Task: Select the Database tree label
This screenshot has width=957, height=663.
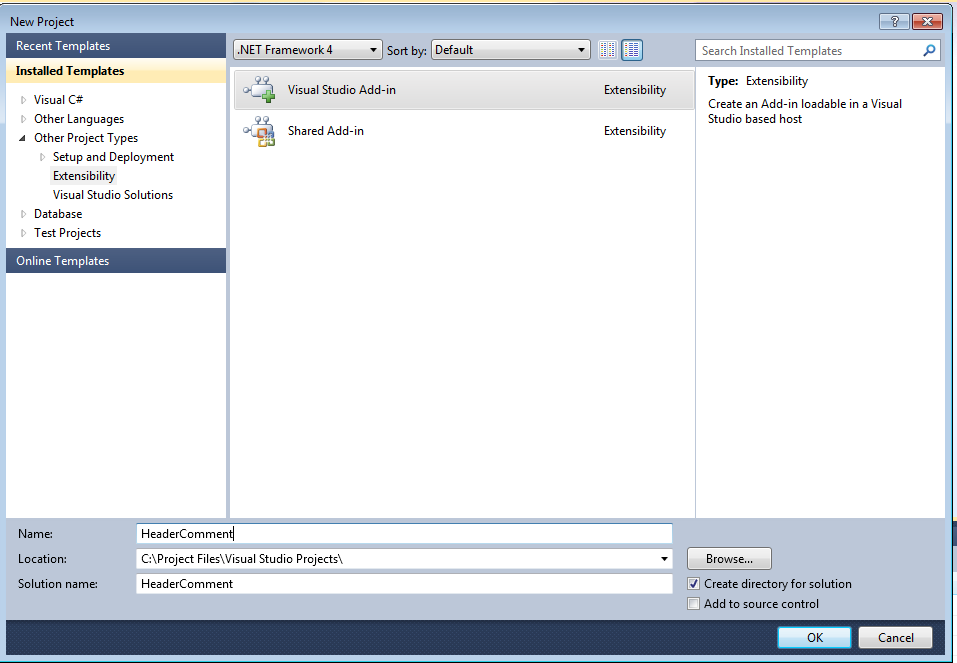Action: (x=58, y=214)
